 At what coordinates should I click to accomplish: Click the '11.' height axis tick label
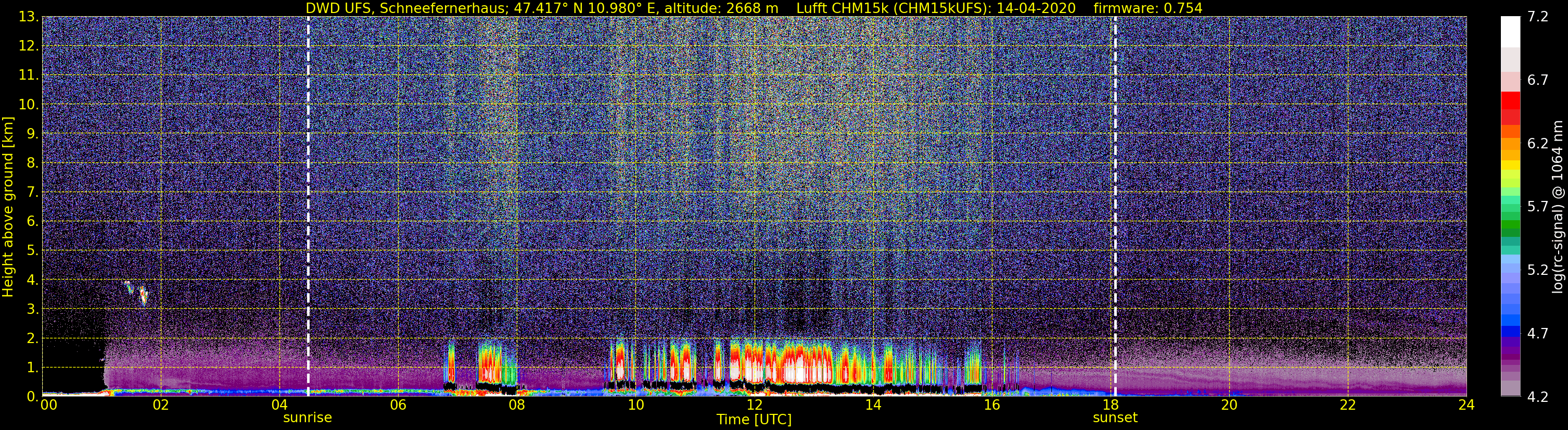[x=29, y=75]
